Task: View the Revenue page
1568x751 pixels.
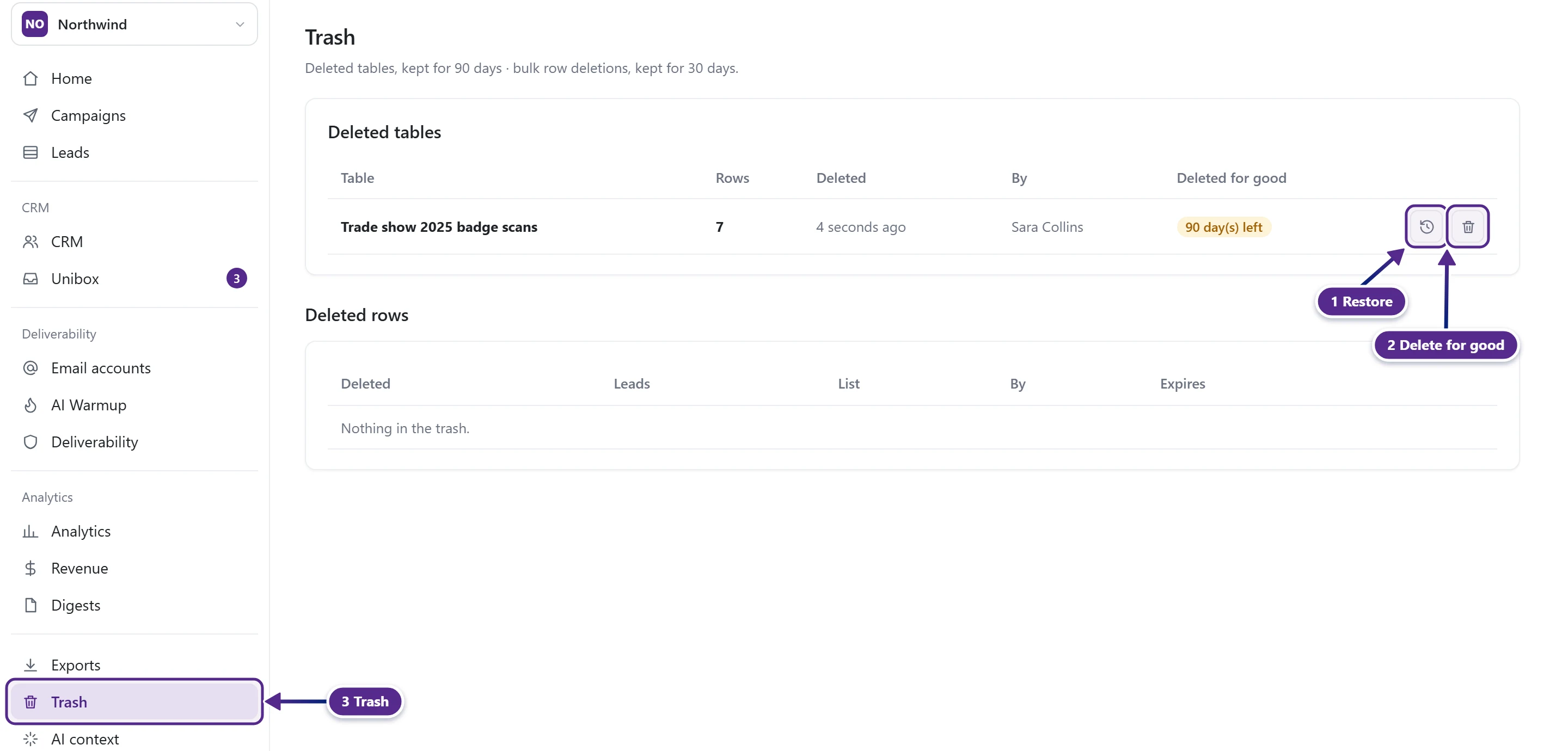Action: (134, 569)
